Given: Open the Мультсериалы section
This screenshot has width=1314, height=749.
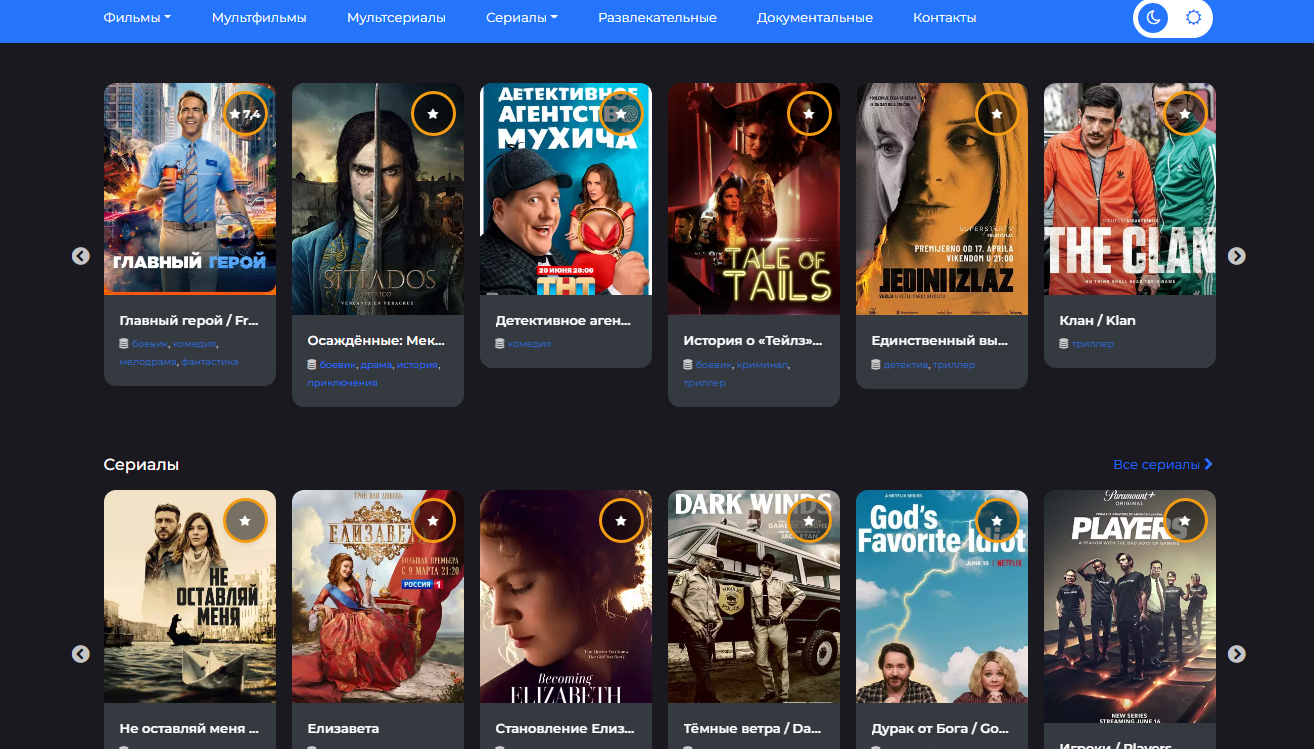Looking at the screenshot, I should pos(396,17).
